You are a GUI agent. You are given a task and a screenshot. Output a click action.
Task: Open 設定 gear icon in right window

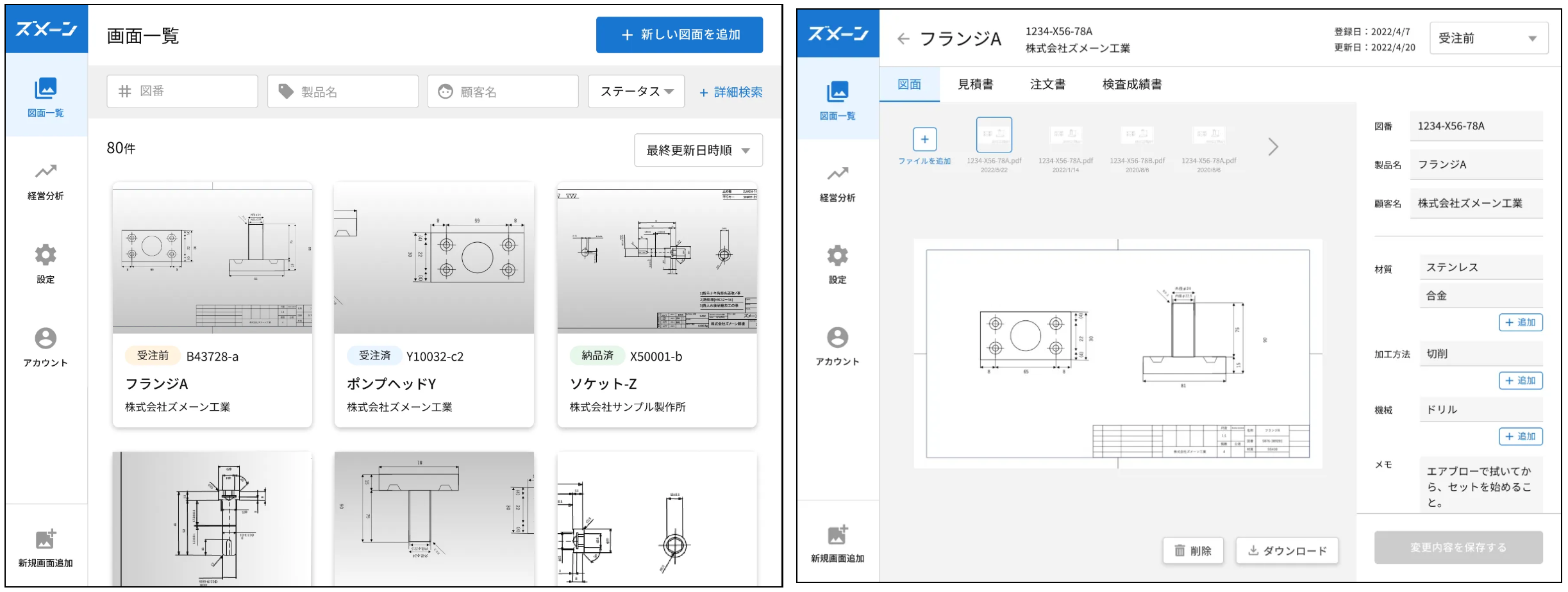click(x=838, y=256)
